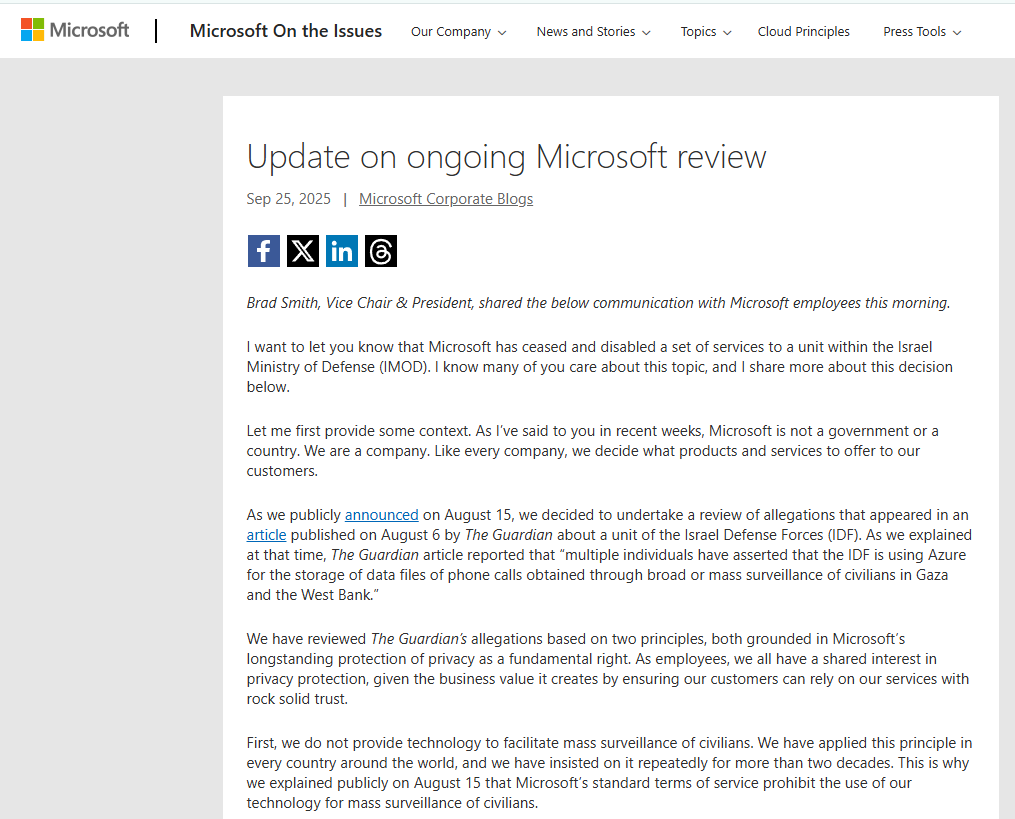Image resolution: width=1015 pixels, height=819 pixels.
Task: Open the News and Stories menu
Action: point(593,32)
